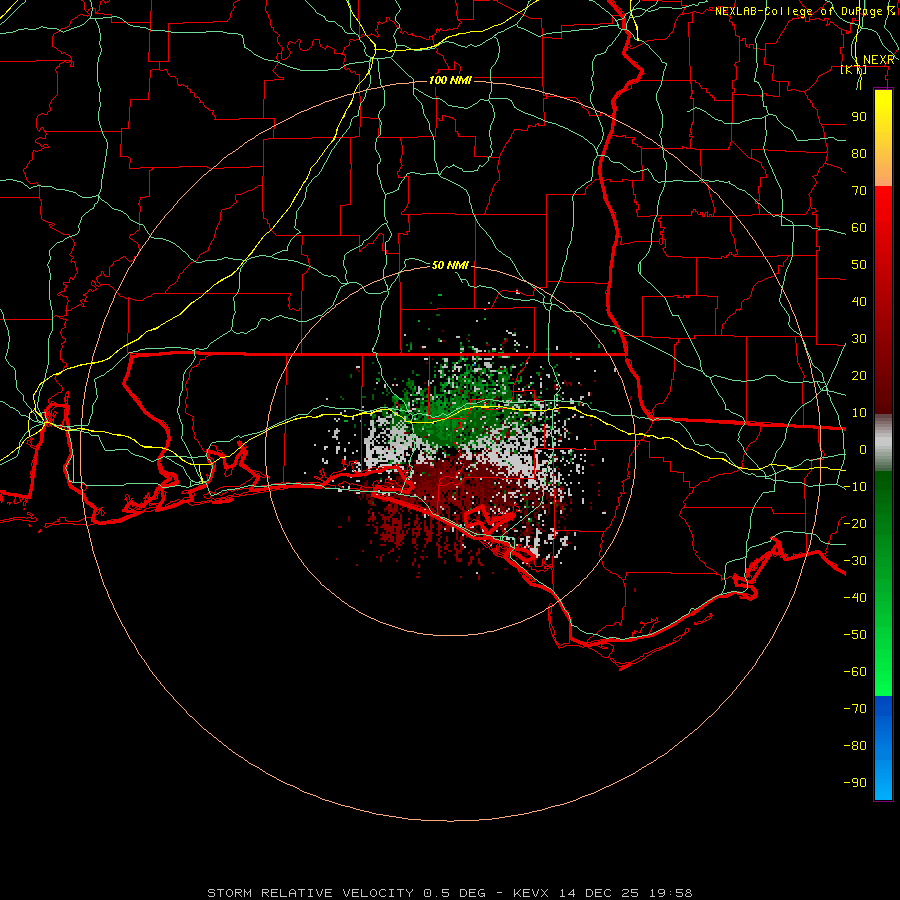Select the 70 value on the velocity scale
The image size is (900, 900).
click(x=859, y=191)
